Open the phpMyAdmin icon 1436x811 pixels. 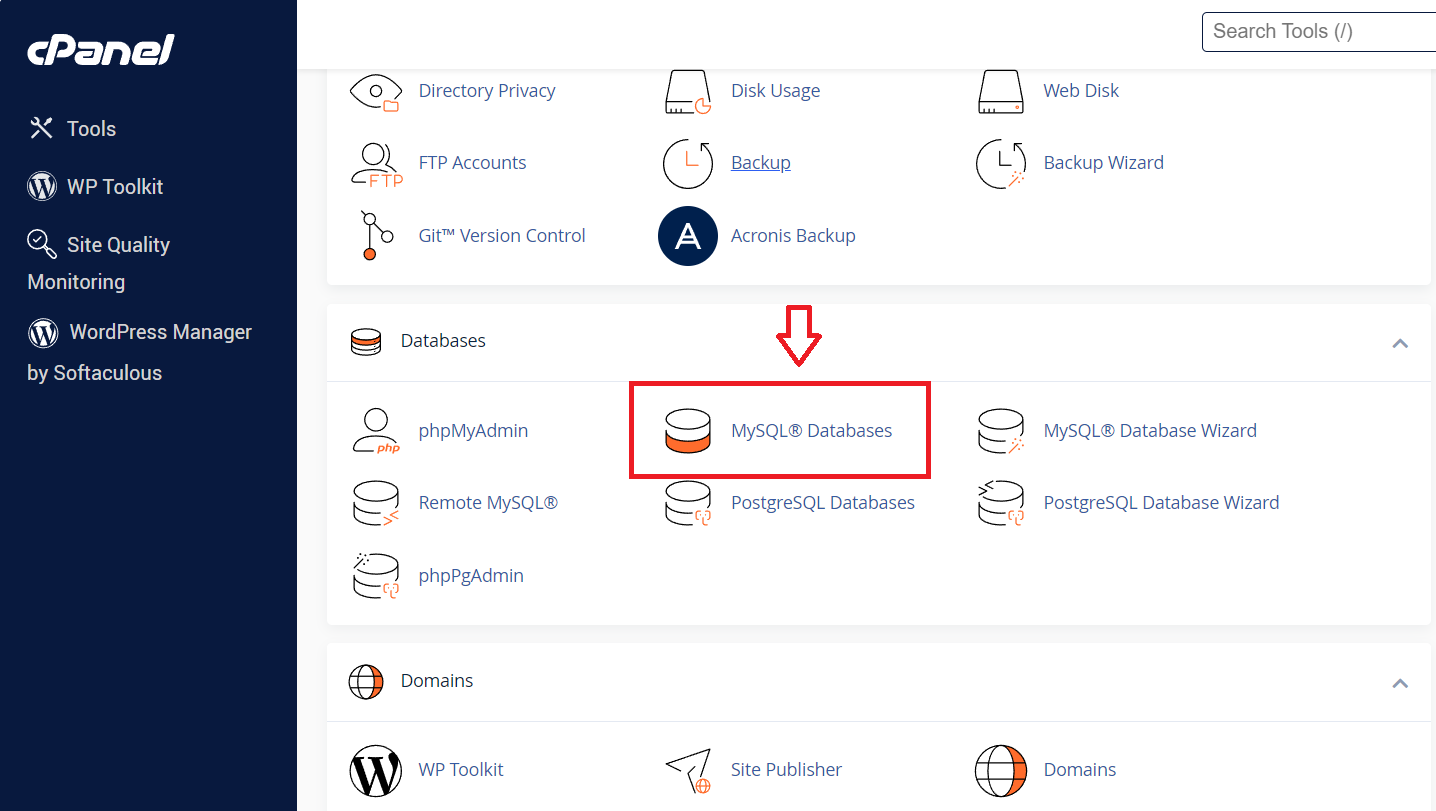(376, 431)
